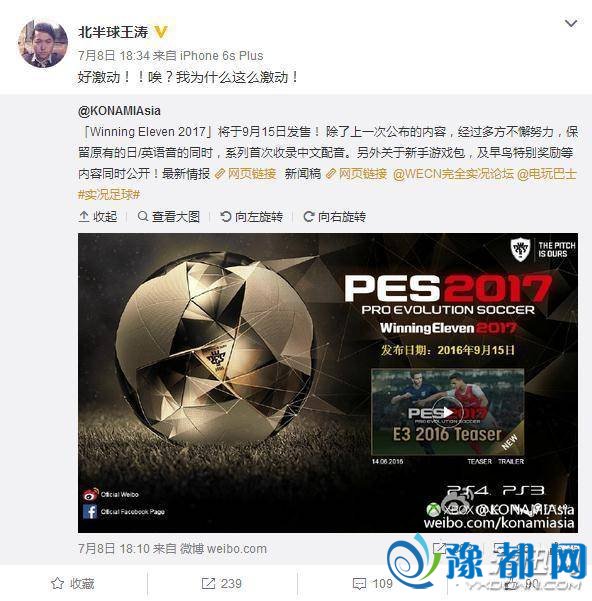Screen dimensions: 592x601
Task: Collapse the image with 收起
Action: tap(98, 217)
